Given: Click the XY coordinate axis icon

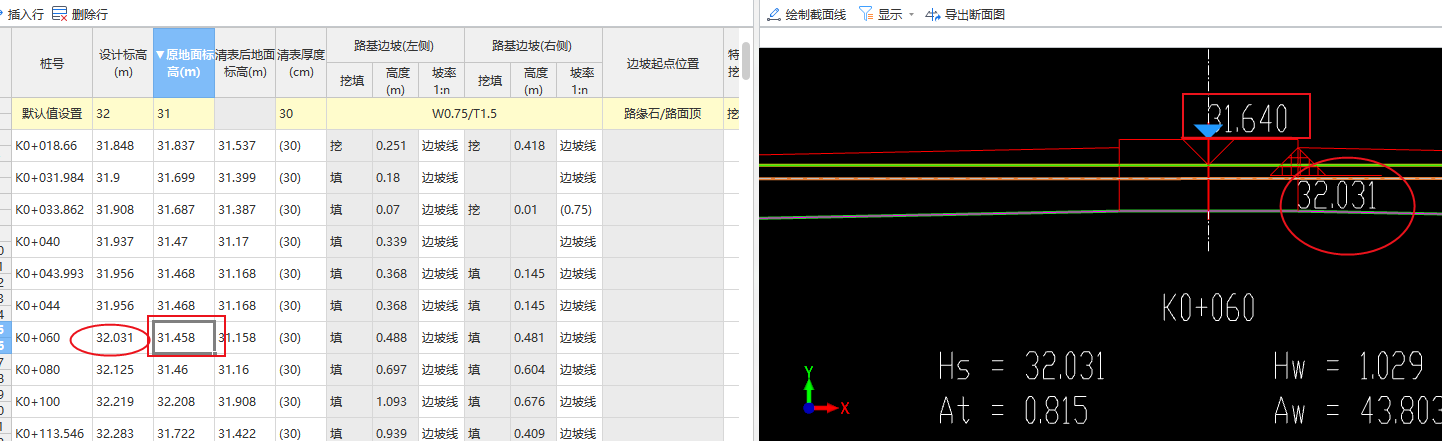Looking at the screenshot, I should click(x=824, y=391).
